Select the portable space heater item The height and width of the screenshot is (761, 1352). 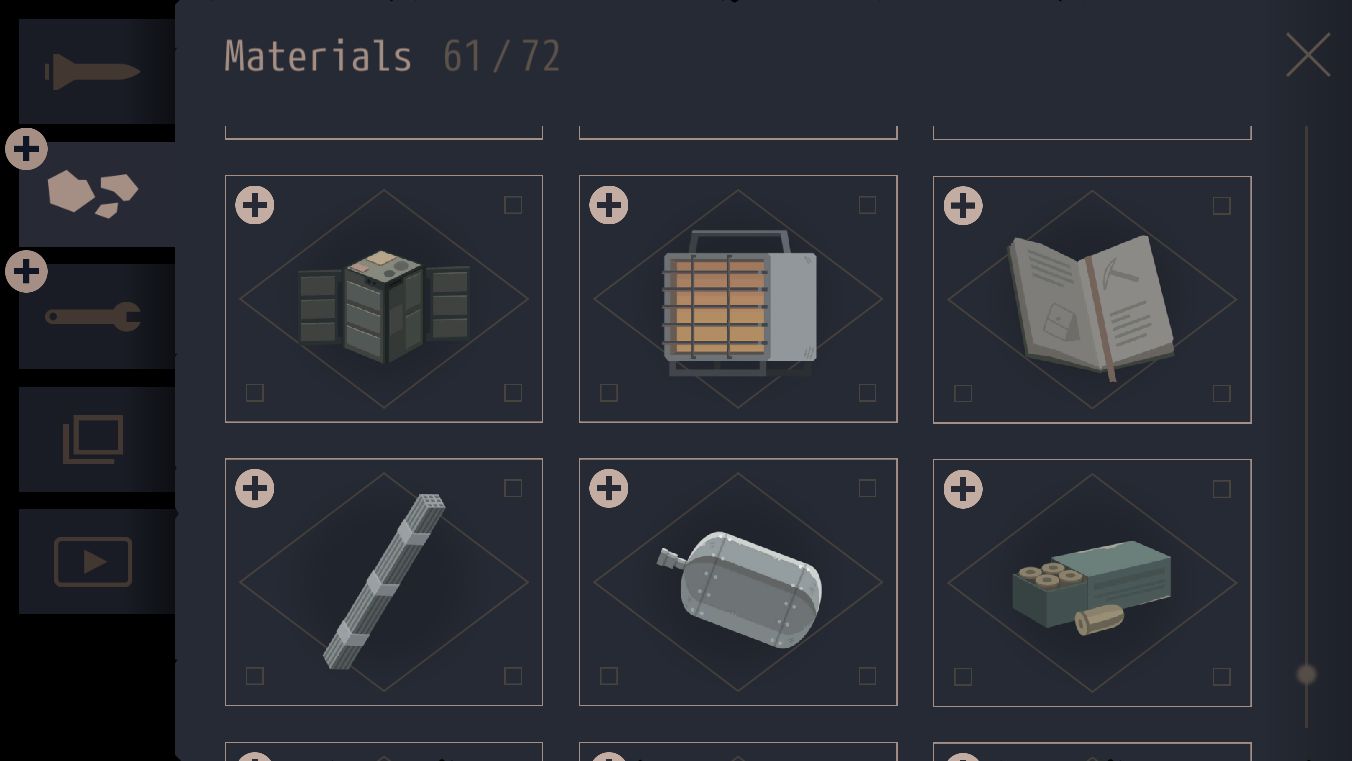click(738, 299)
